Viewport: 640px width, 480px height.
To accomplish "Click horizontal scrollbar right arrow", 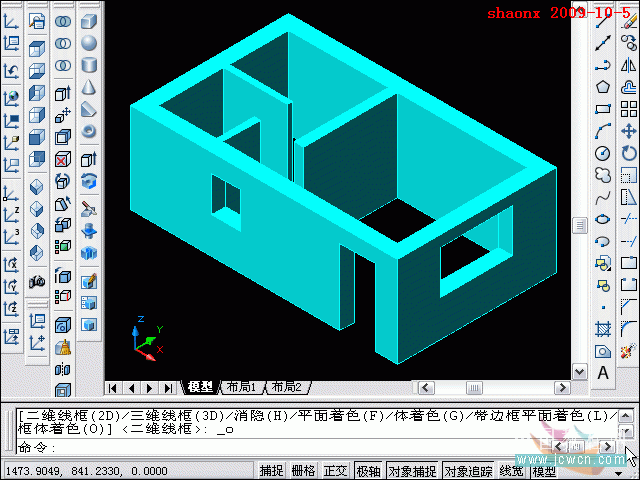I will coord(562,387).
